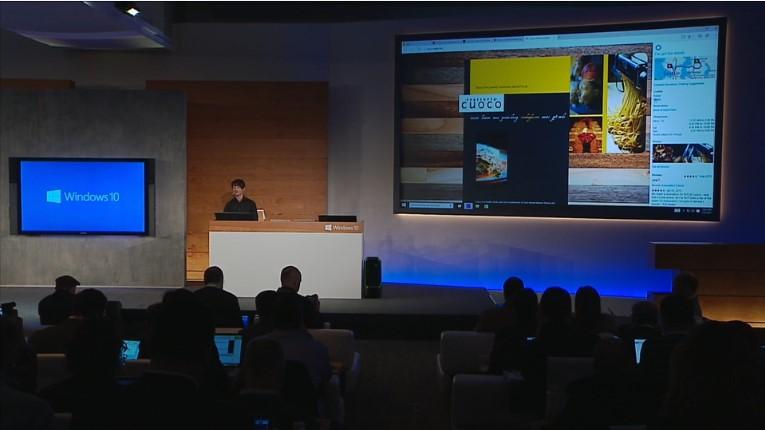Click the browser address bar
The height and width of the screenshot is (430, 765).
tap(527, 48)
